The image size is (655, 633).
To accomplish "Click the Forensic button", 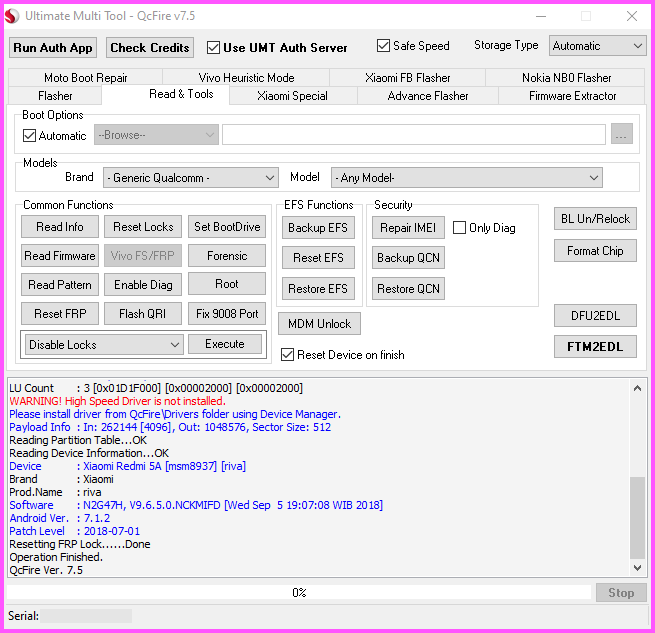I will pos(227,255).
